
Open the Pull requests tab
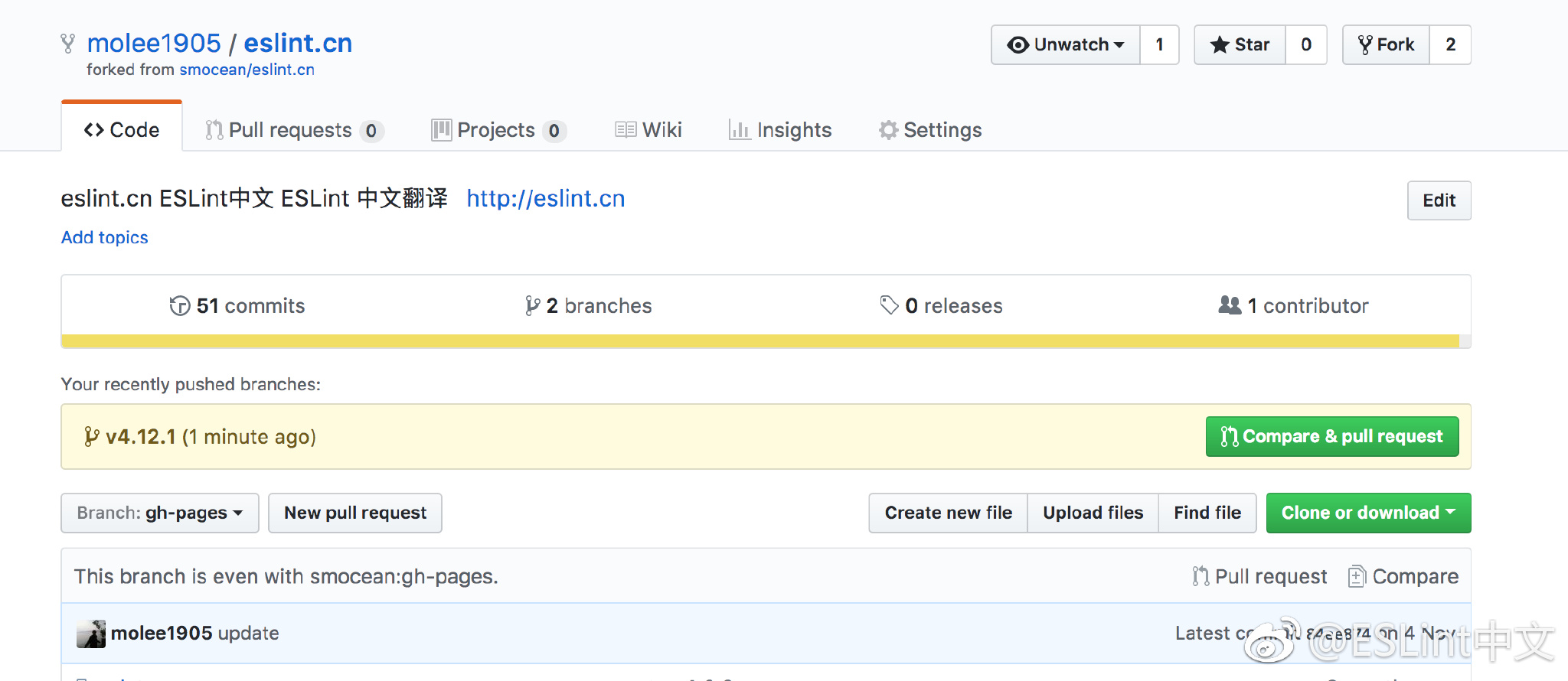point(294,130)
